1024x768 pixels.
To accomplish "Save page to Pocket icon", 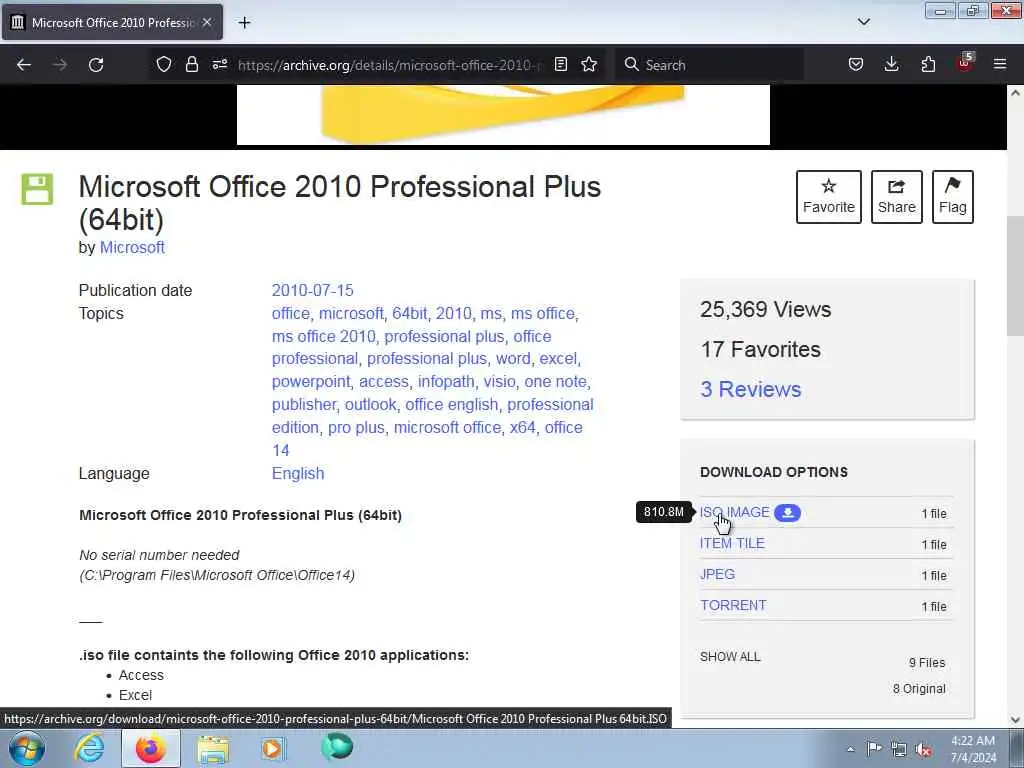I will [x=856, y=64].
